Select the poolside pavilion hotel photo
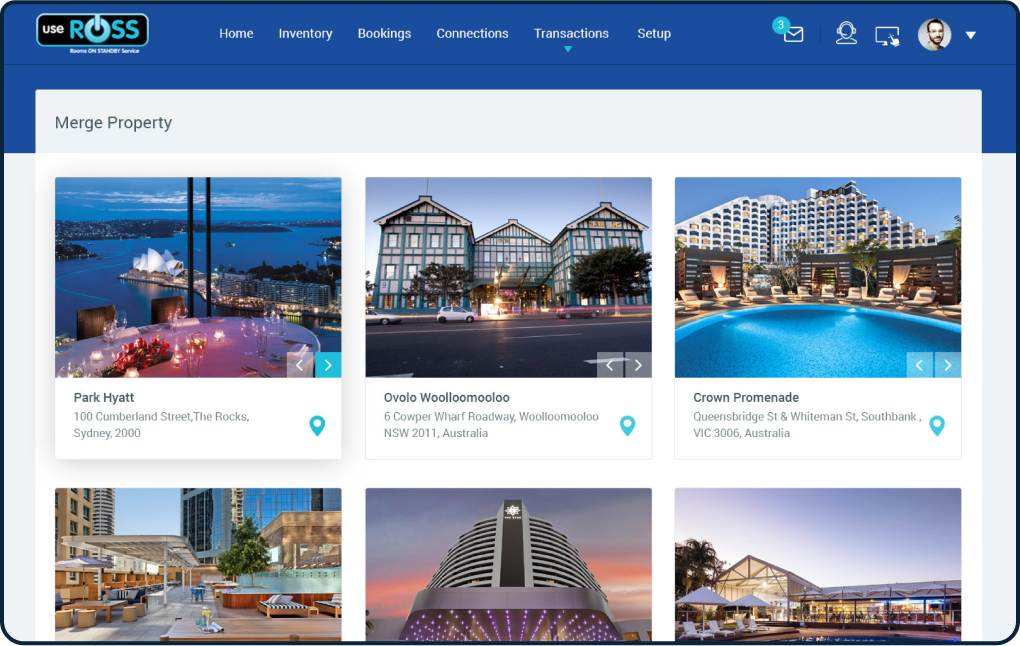 (818, 565)
